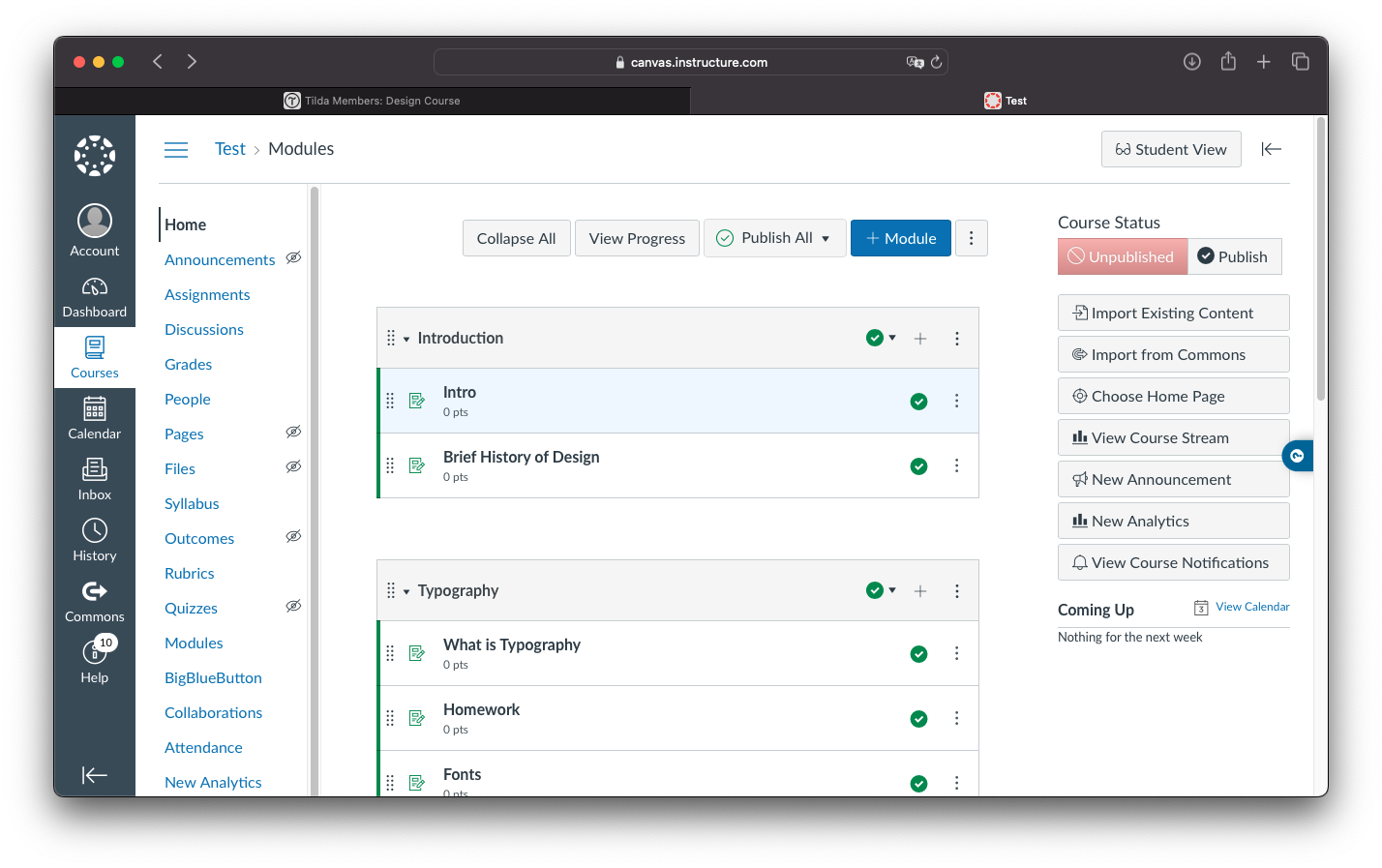The image size is (1382, 868).
Task: Open options menu for Typography module
Action: pyautogui.click(x=957, y=590)
